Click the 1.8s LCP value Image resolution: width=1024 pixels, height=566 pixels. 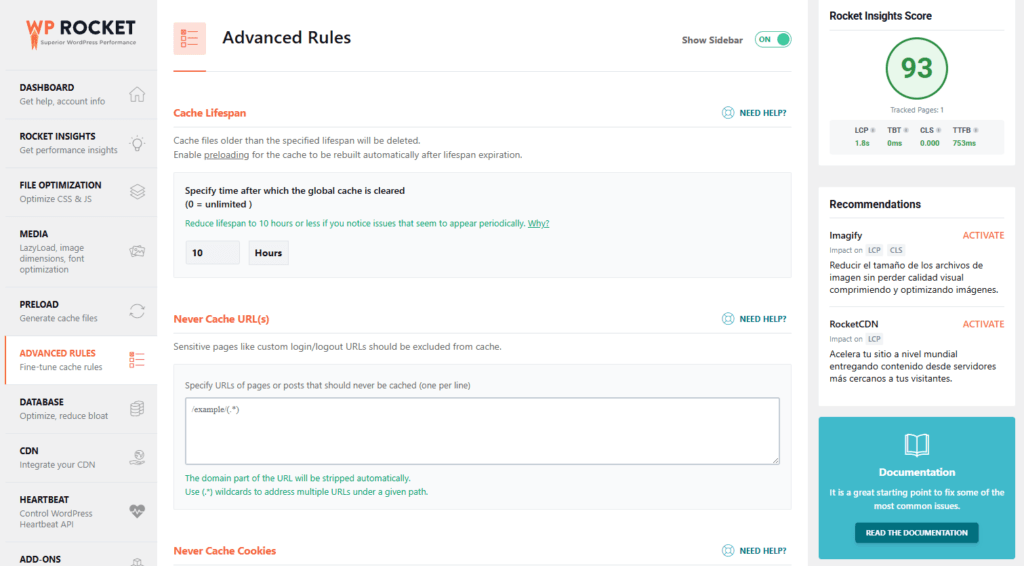tap(862, 143)
